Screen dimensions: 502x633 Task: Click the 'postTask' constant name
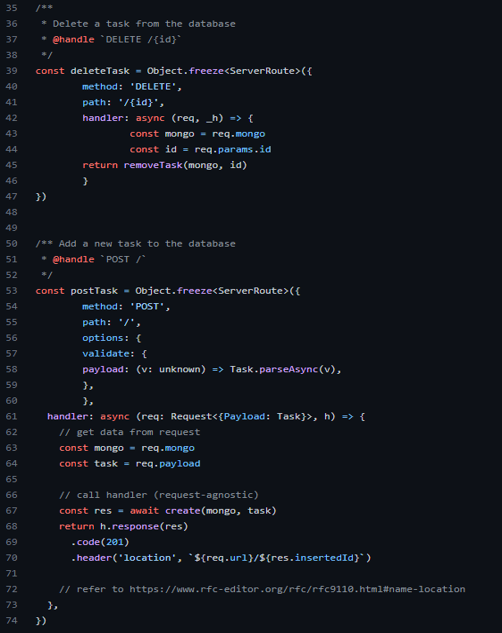coord(94,291)
